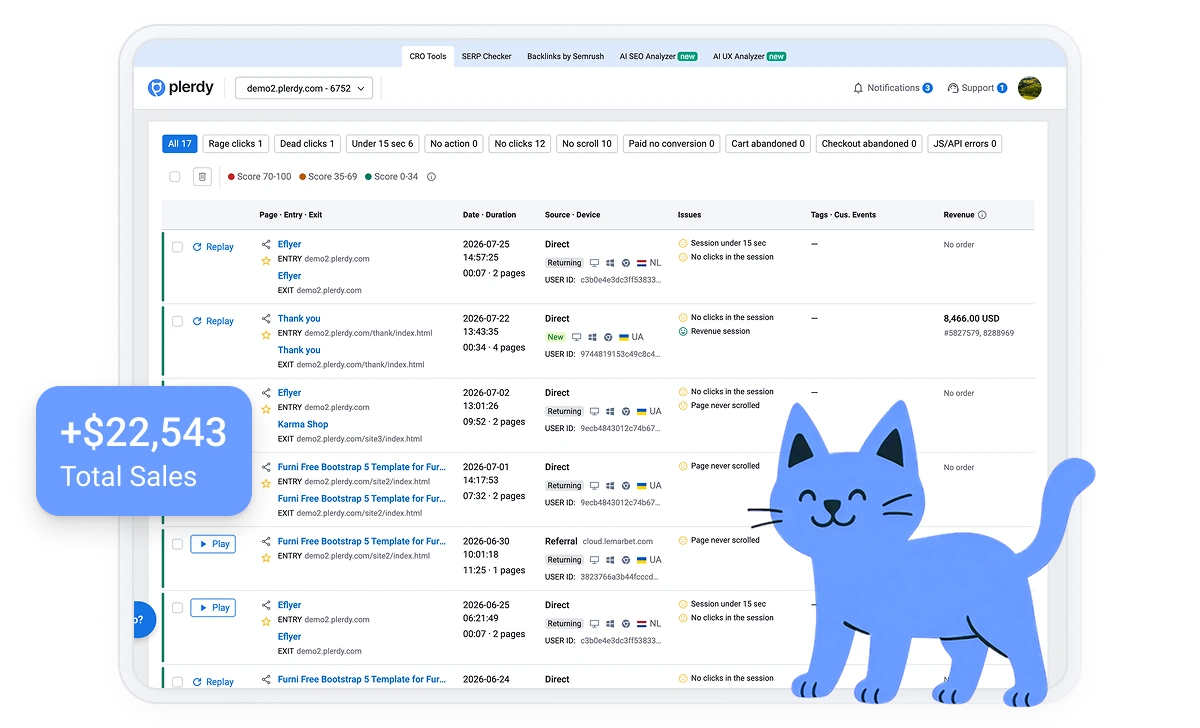Click the Plerdy logo
The image size is (1200, 728).
181,88
